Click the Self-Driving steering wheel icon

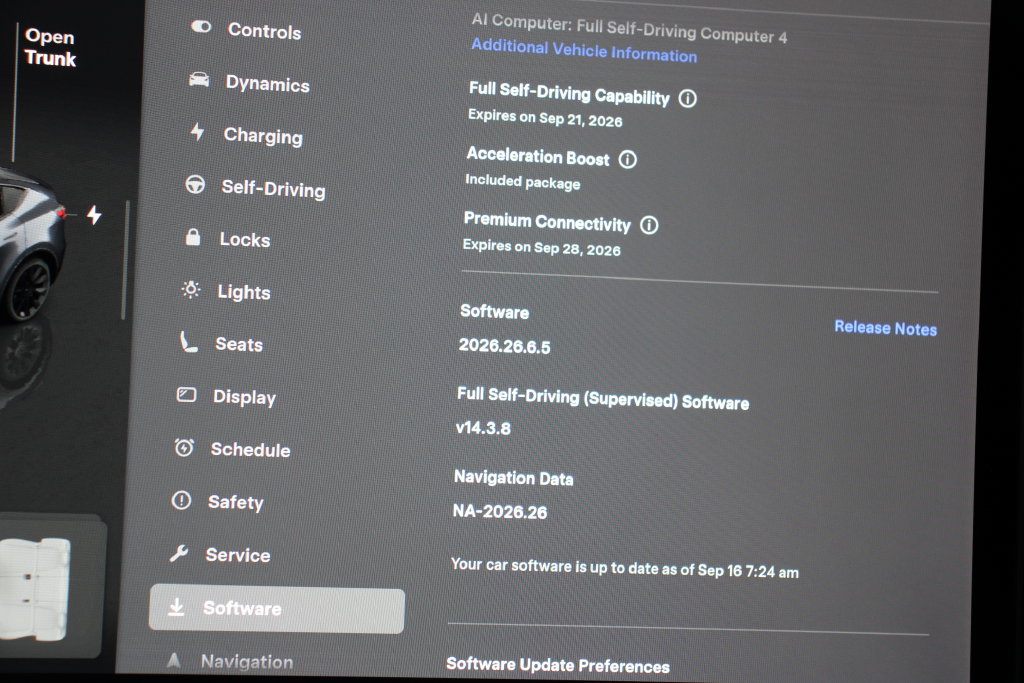pyautogui.click(x=195, y=185)
